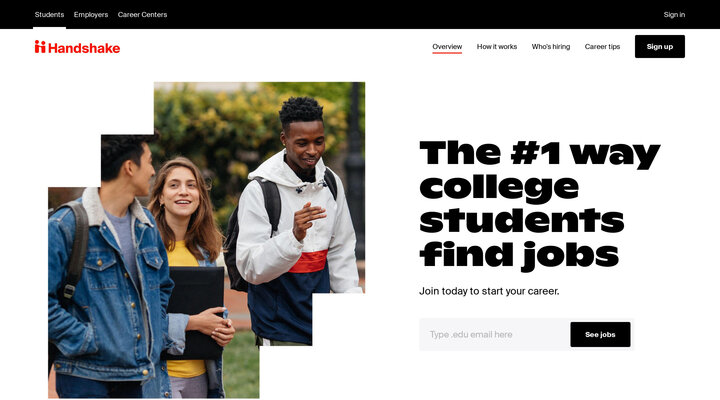Click the Sign in link

[674, 15]
